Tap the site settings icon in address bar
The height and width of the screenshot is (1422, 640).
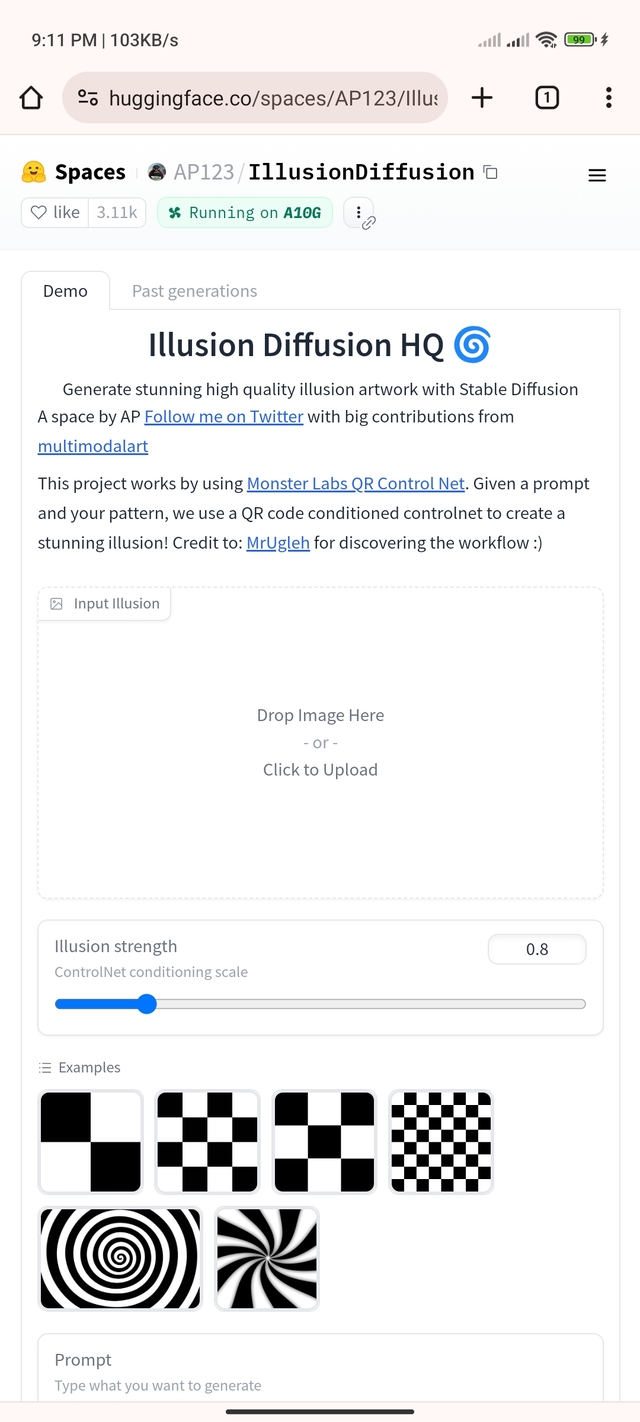[88, 97]
